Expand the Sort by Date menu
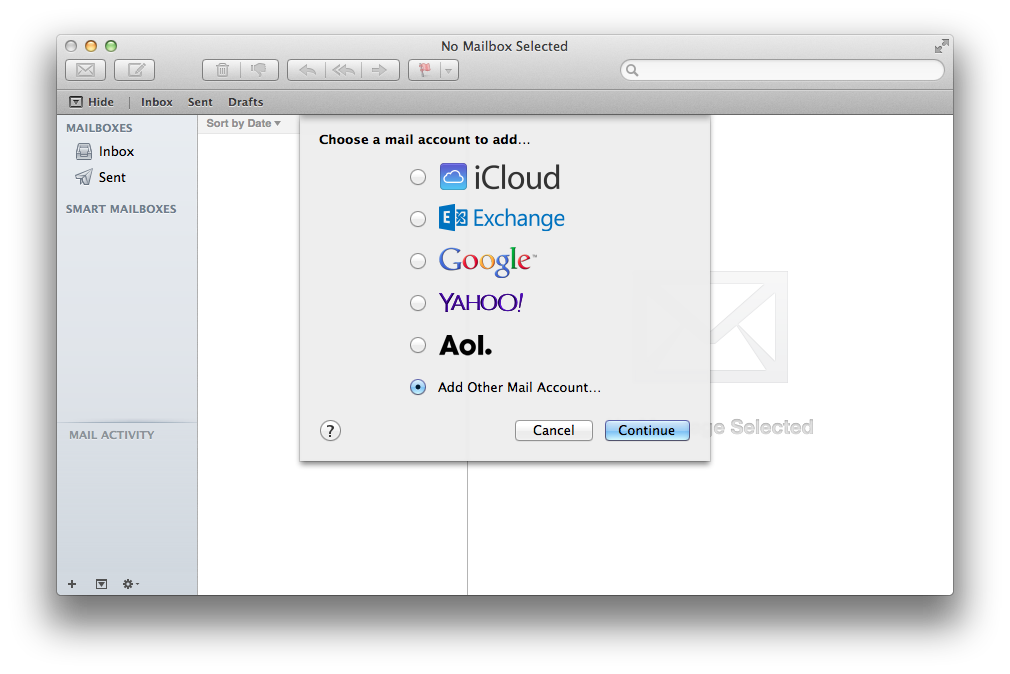 click(x=243, y=124)
